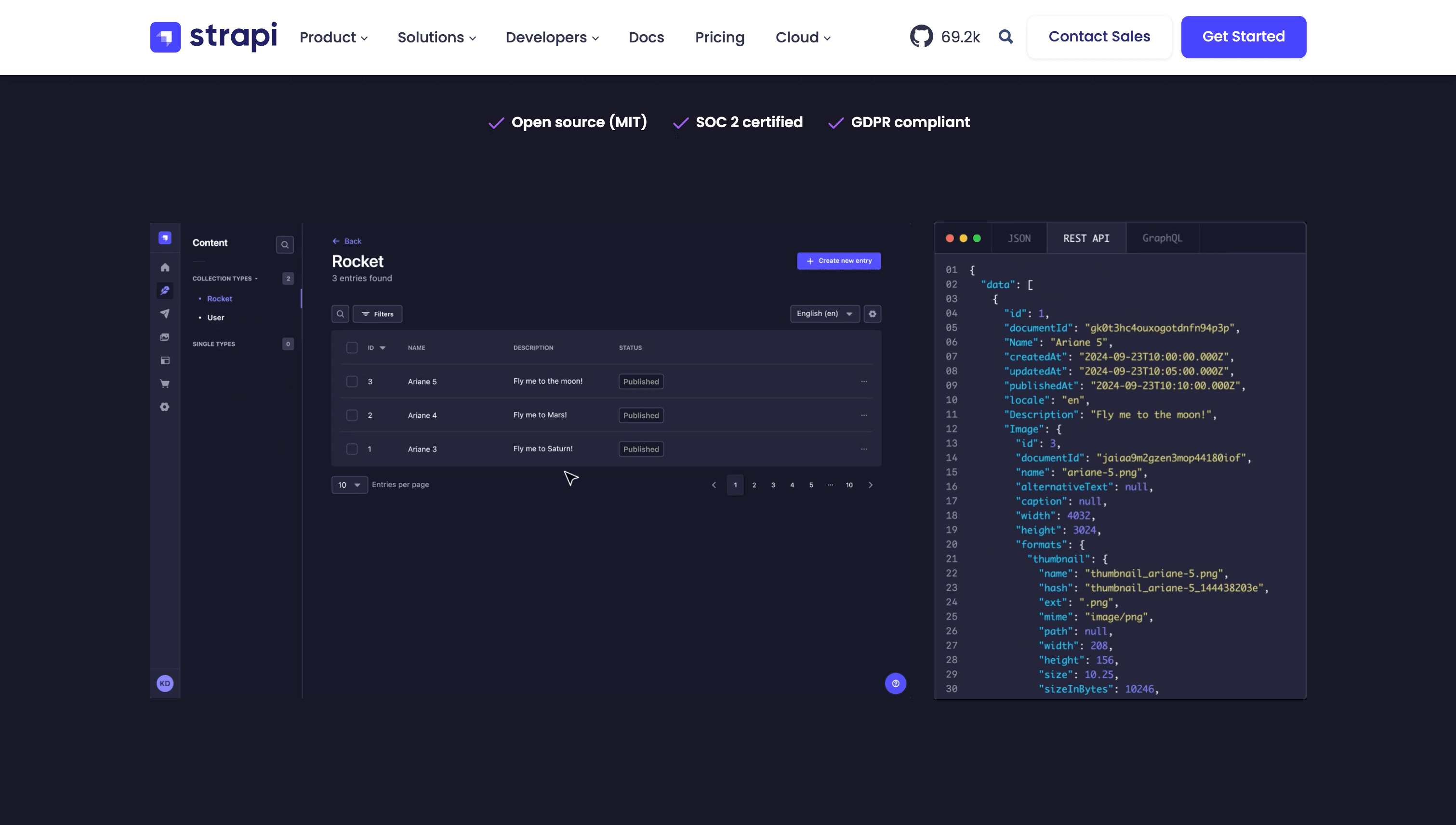The width and height of the screenshot is (1456, 825).
Task: Select User collection type
Action: 216,318
